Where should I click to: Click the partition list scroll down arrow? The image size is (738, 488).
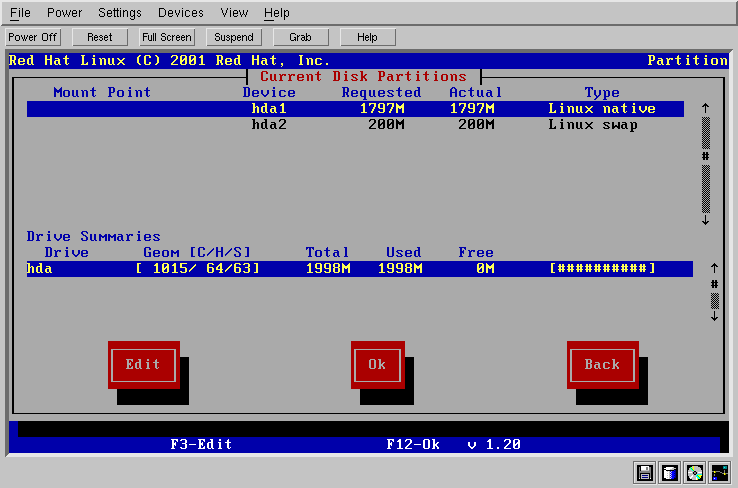click(x=705, y=220)
